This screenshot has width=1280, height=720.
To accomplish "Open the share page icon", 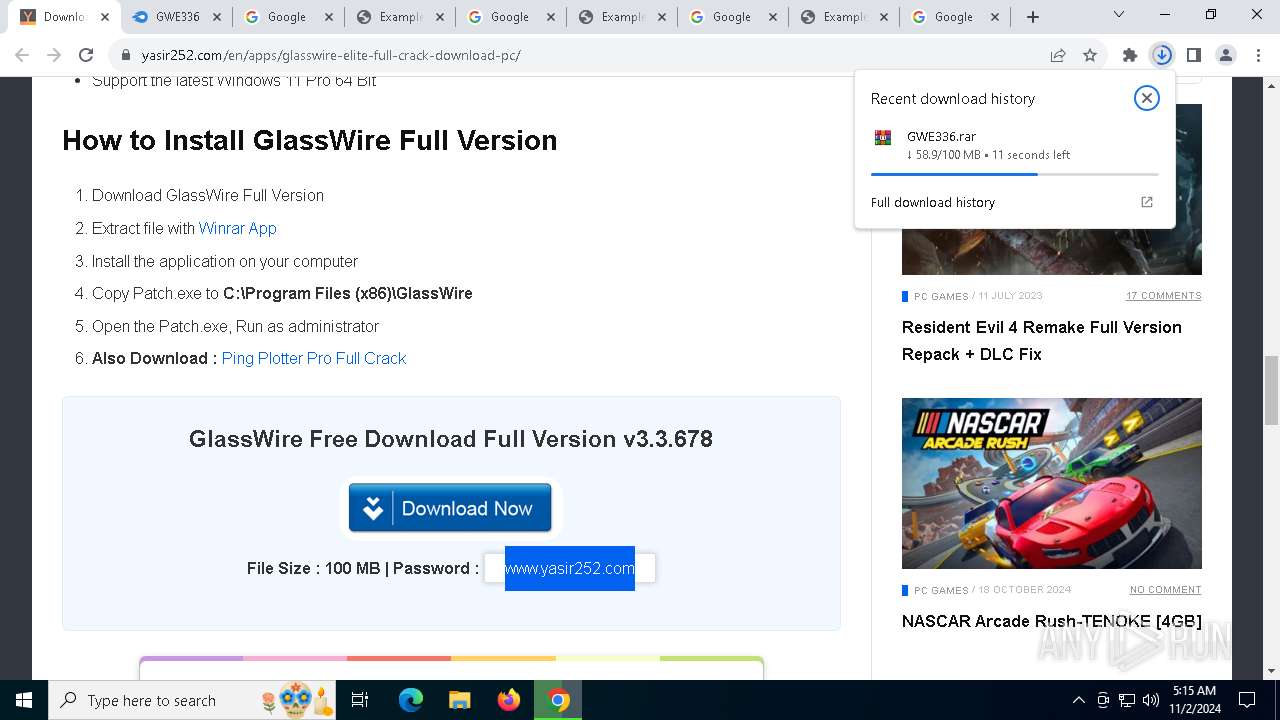I will [x=1058, y=56].
